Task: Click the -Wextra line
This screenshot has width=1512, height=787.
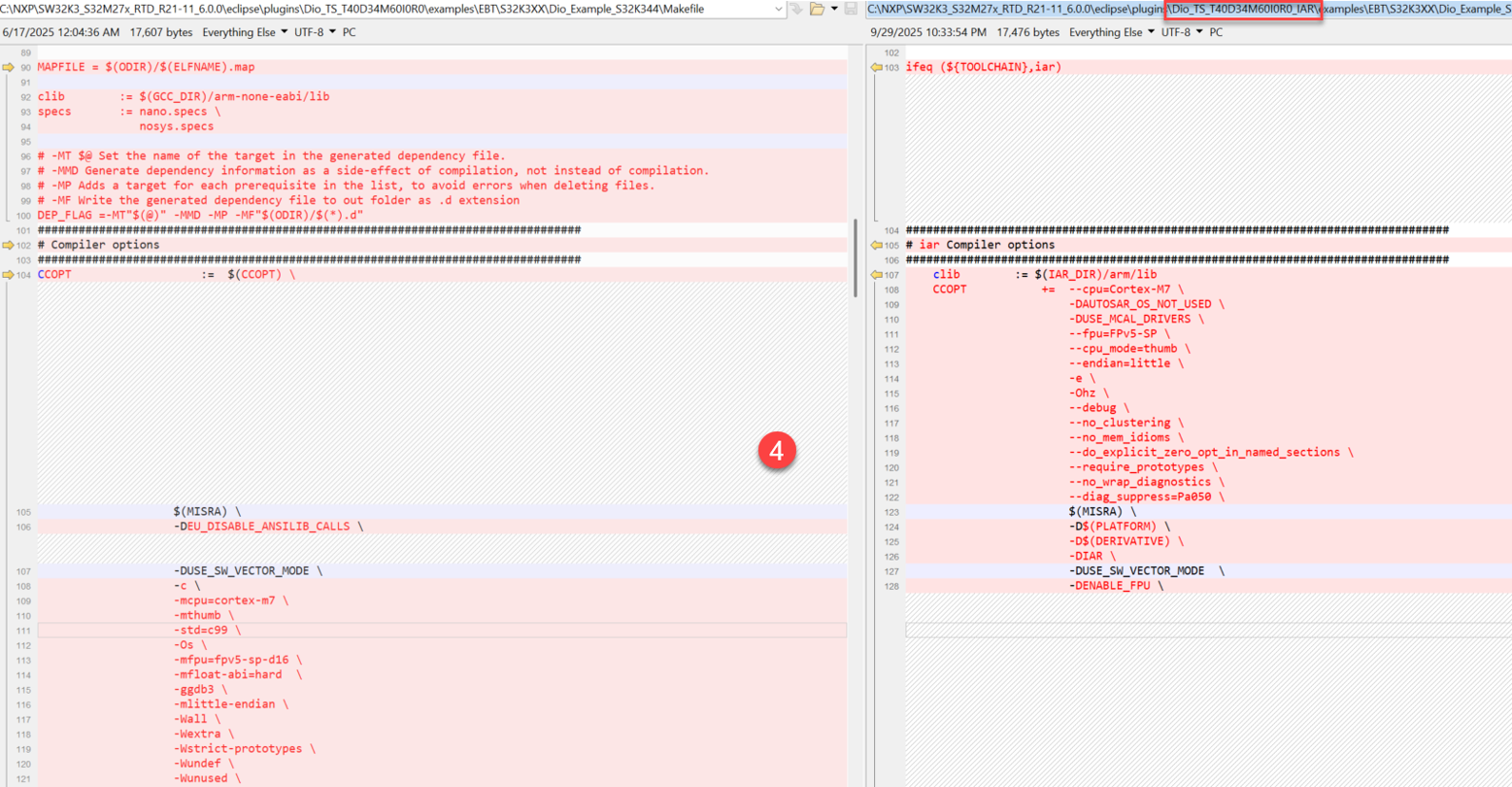Action: 204,734
